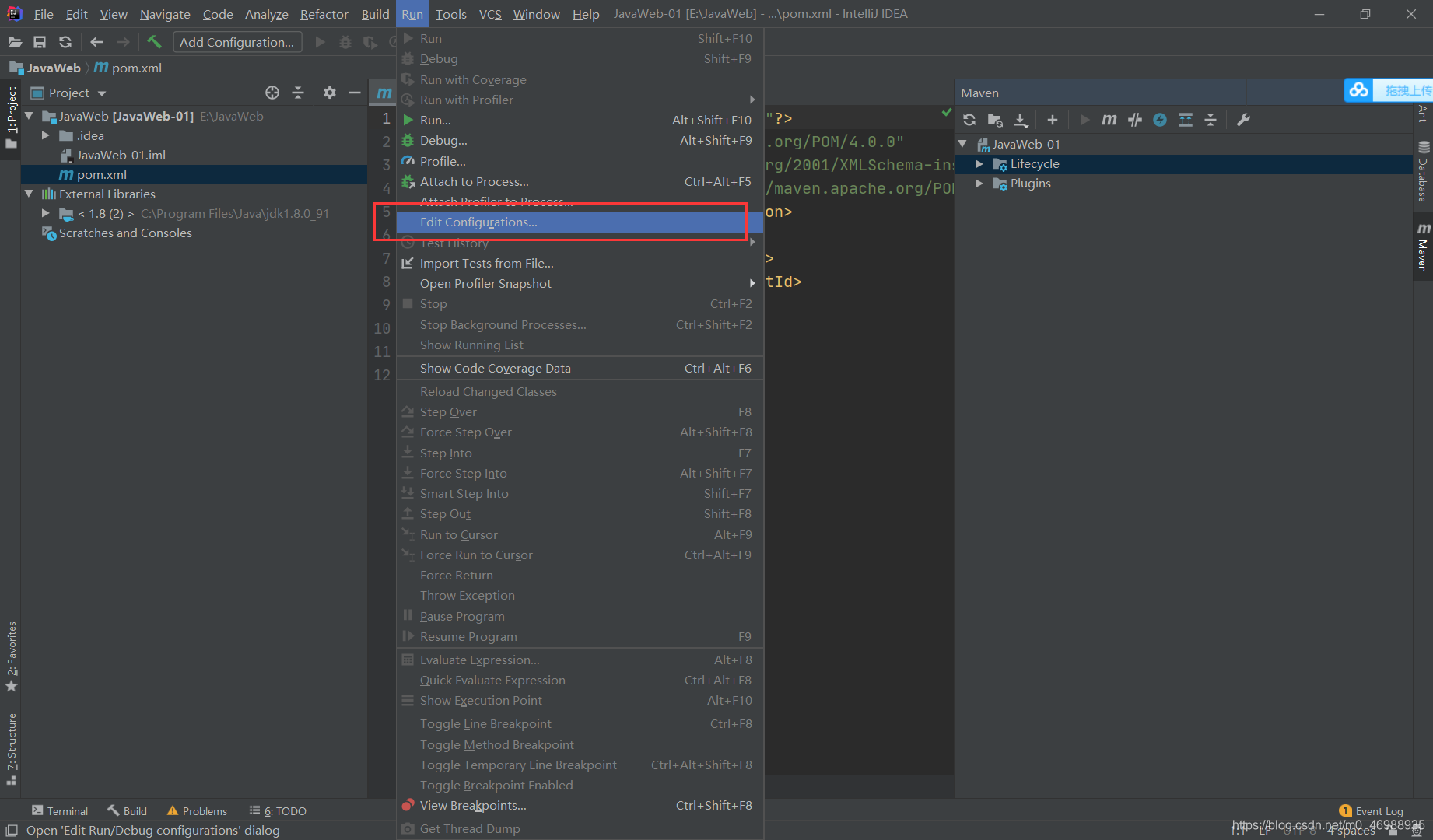Expand Lifecycle in Maven panel

pyautogui.click(x=979, y=163)
